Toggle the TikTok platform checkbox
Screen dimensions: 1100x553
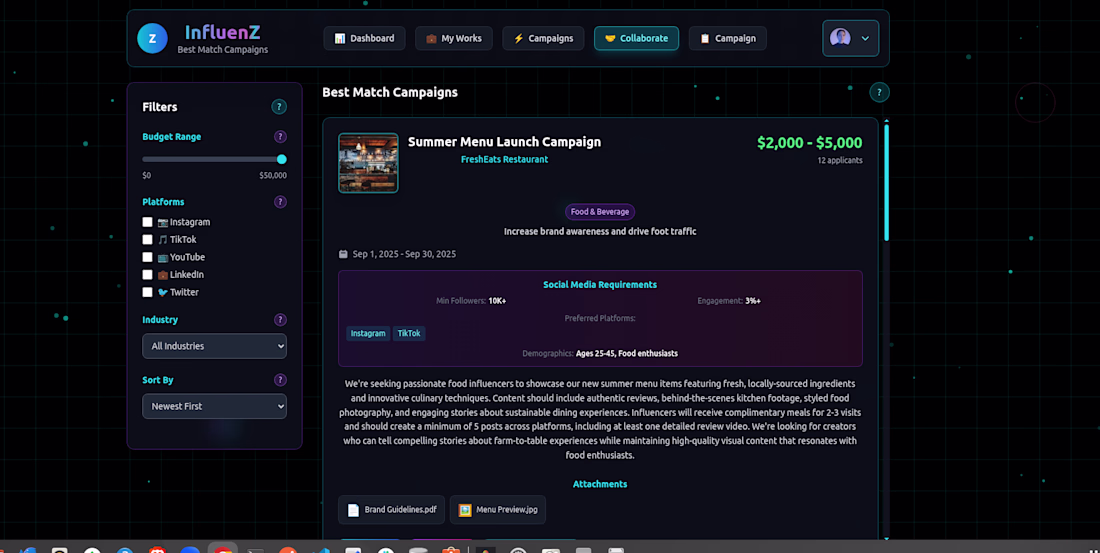(x=147, y=239)
